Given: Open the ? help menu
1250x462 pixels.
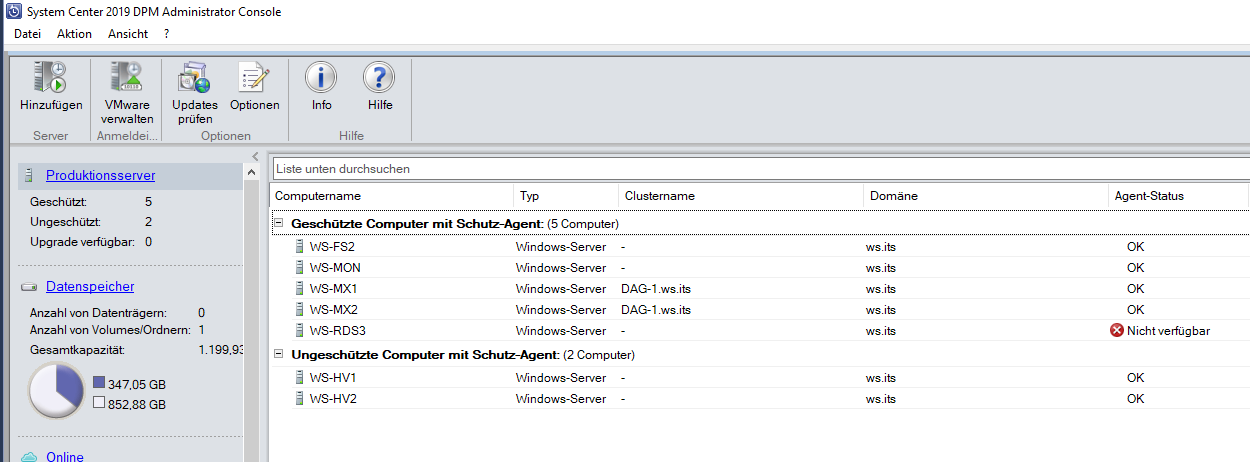Looking at the screenshot, I should point(167,34).
